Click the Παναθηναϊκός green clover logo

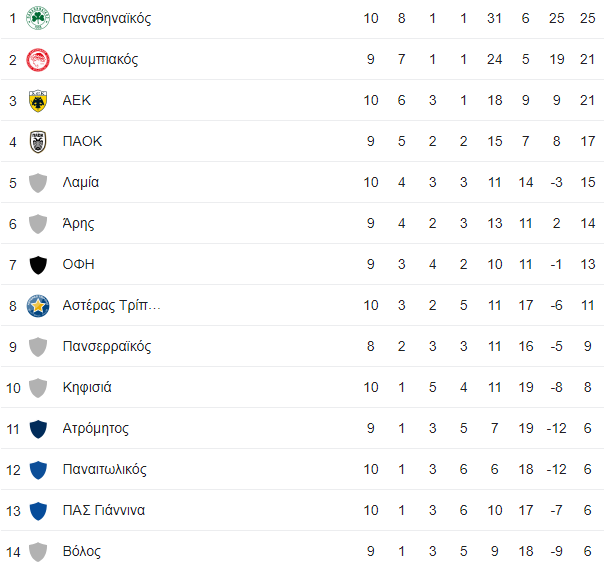click(38, 18)
